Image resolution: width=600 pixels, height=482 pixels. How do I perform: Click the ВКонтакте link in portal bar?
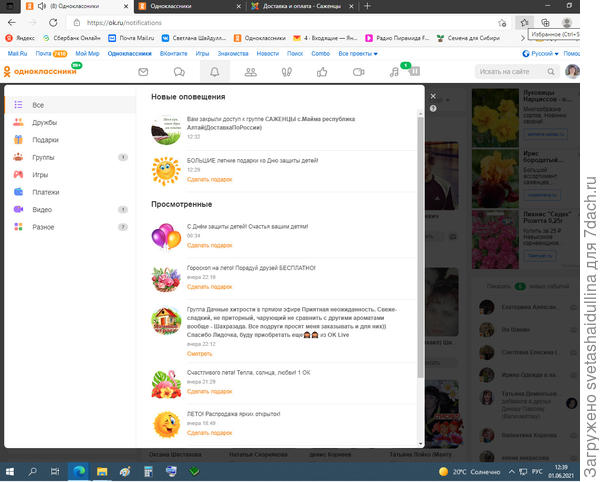pos(173,54)
